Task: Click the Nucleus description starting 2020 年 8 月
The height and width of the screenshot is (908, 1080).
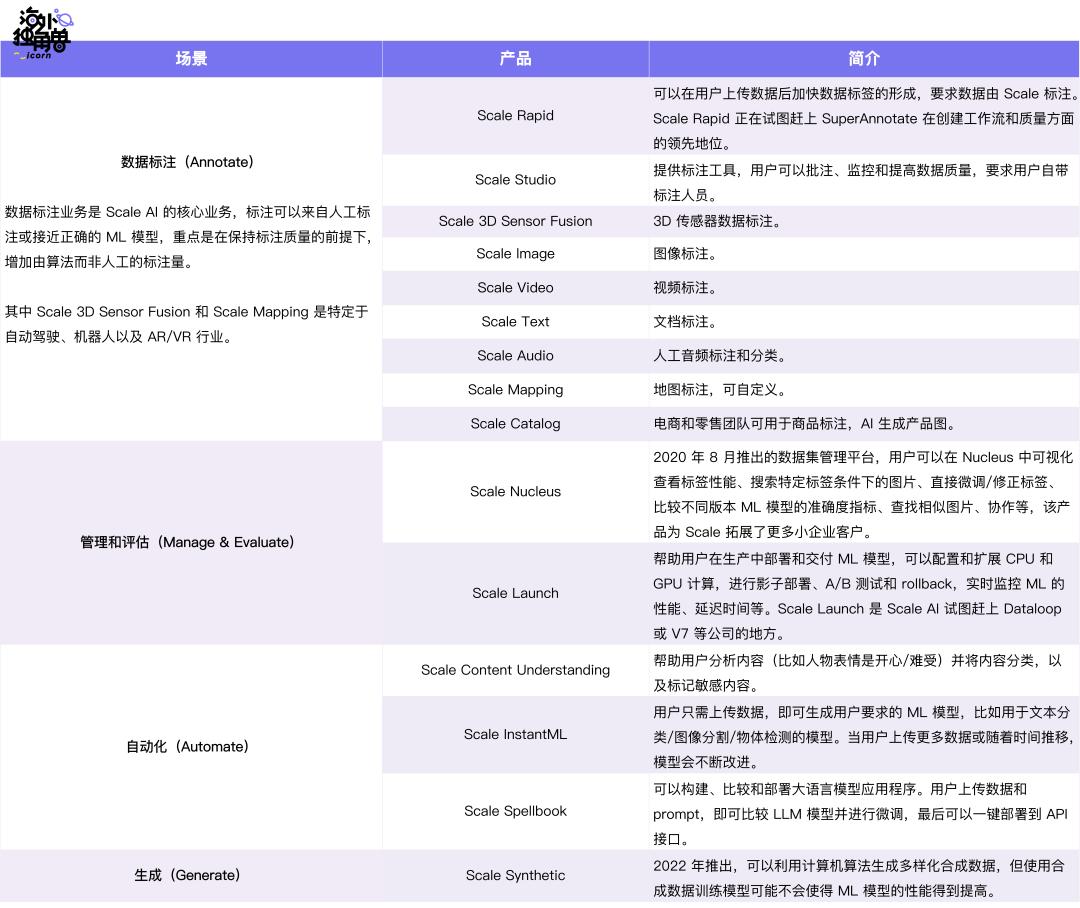Action: (863, 495)
